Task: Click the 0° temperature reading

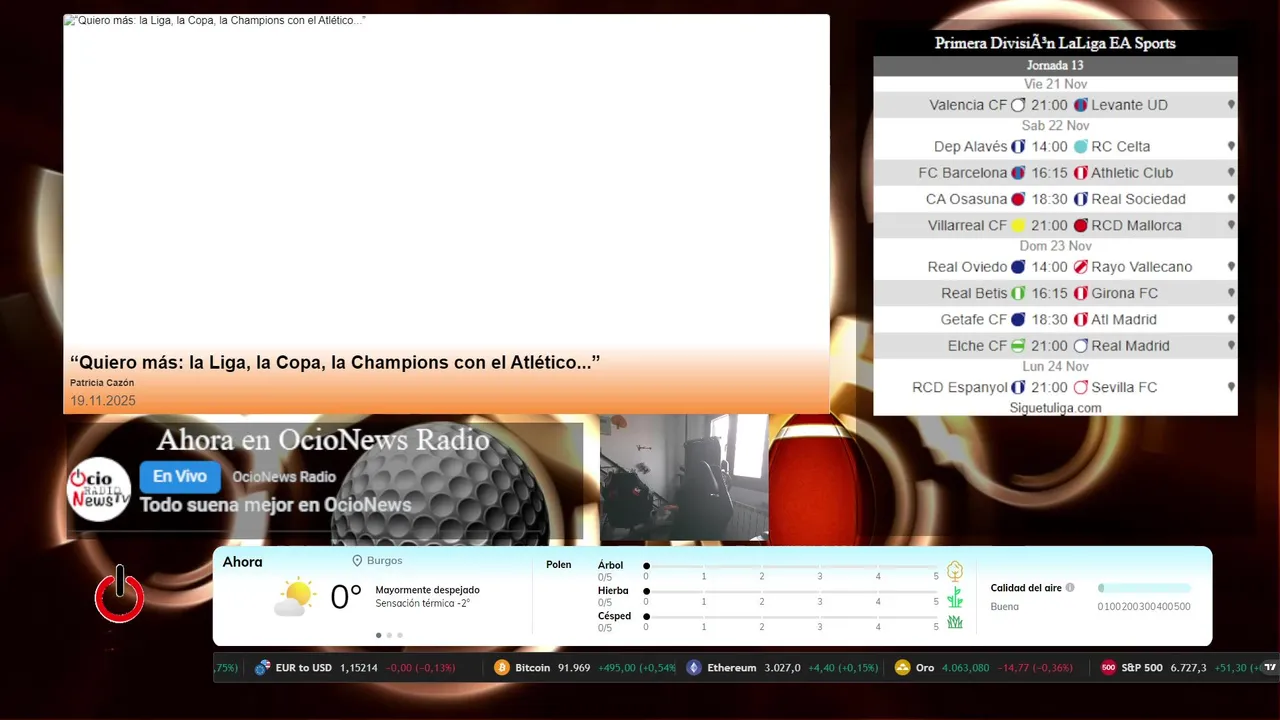Action: click(x=346, y=597)
